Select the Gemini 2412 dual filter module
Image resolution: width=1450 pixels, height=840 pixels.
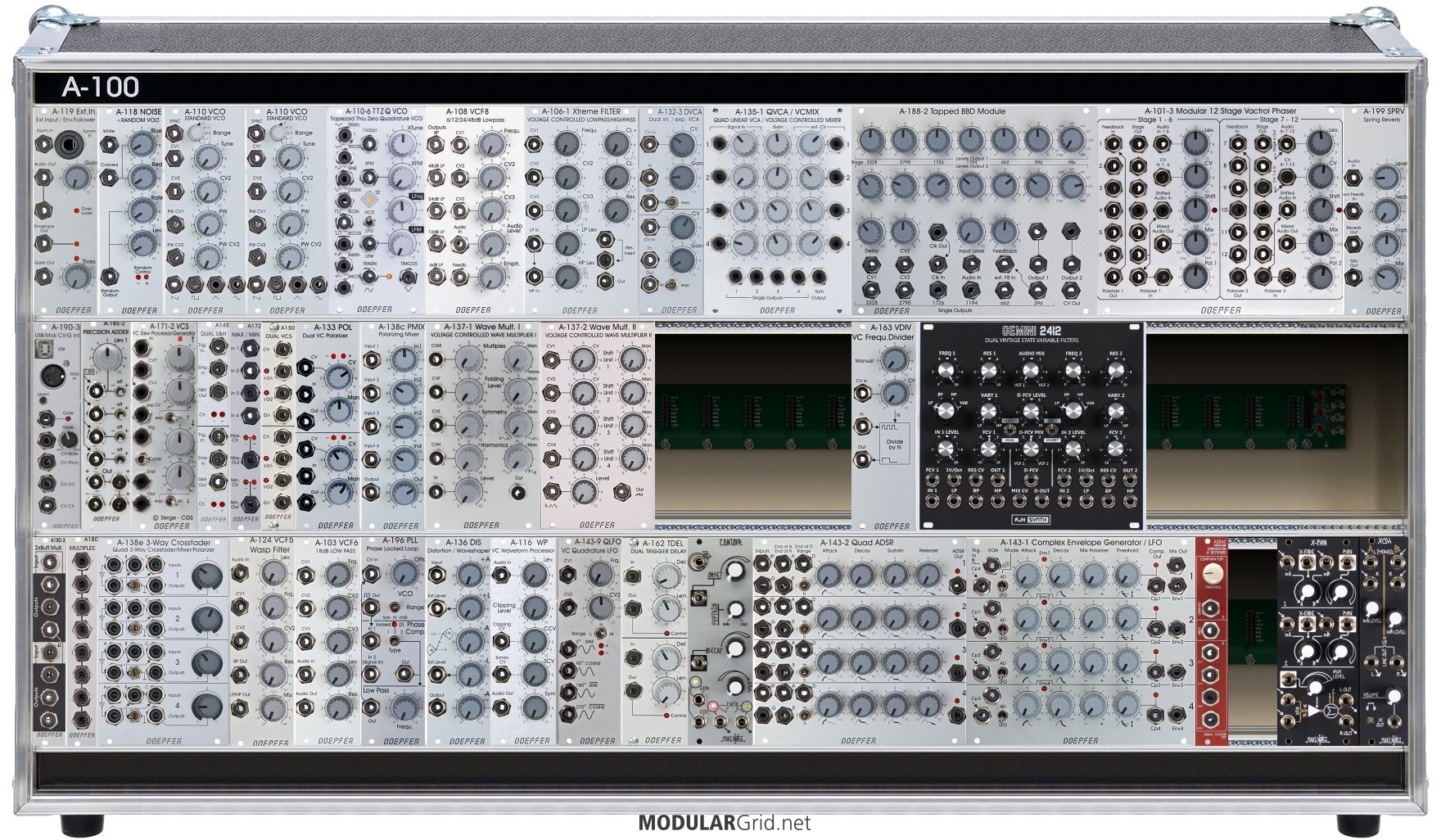coord(1032,427)
